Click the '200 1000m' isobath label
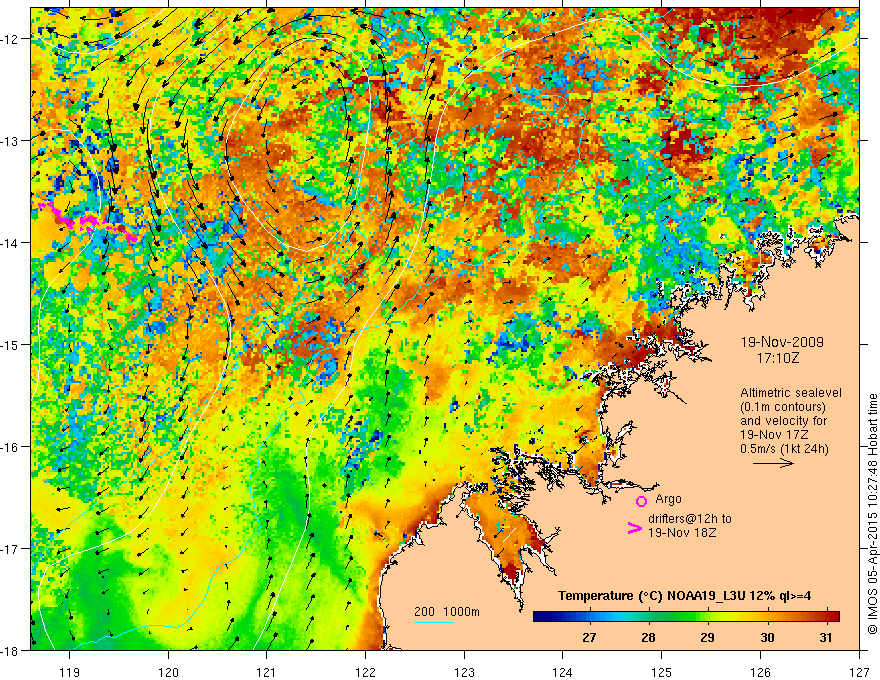The height and width of the screenshot is (680, 880). pos(447,612)
